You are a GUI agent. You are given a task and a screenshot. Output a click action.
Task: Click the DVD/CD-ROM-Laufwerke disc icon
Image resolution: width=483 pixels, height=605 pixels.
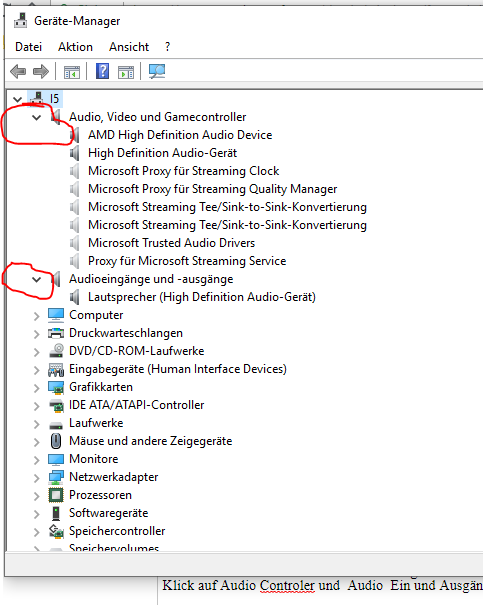pos(56,350)
